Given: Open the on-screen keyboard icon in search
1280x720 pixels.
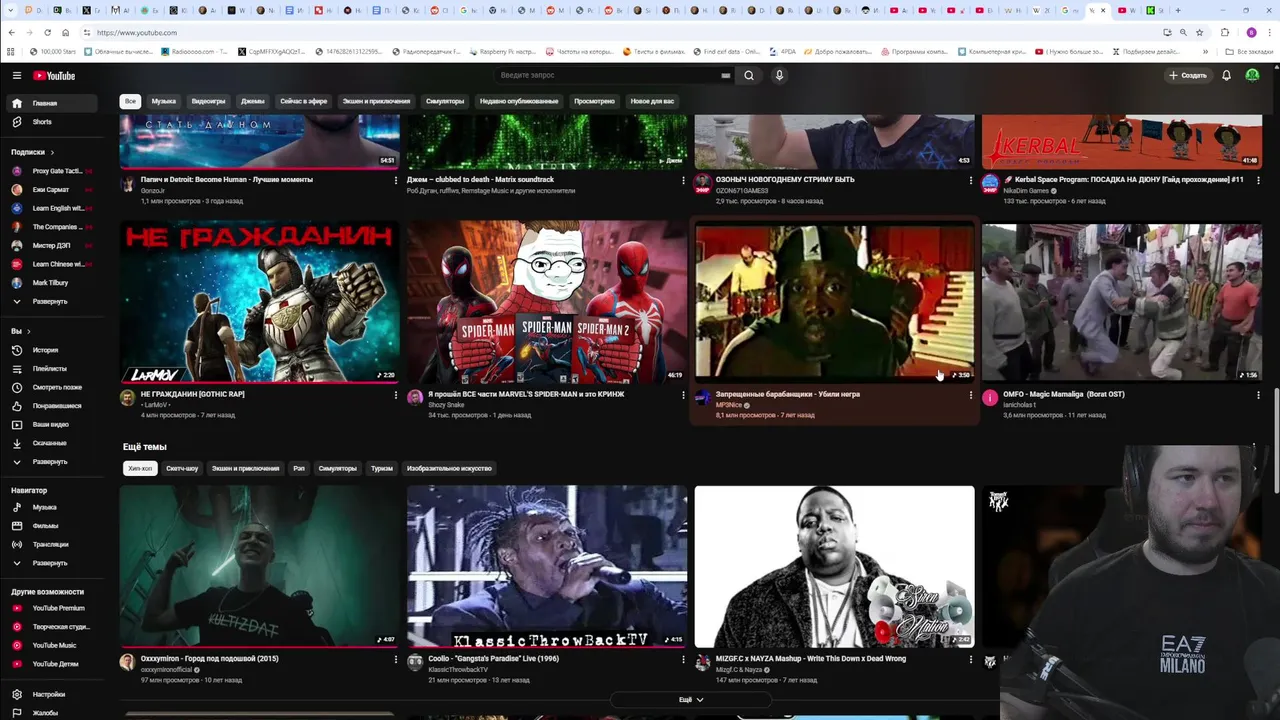Looking at the screenshot, I should click(x=725, y=75).
